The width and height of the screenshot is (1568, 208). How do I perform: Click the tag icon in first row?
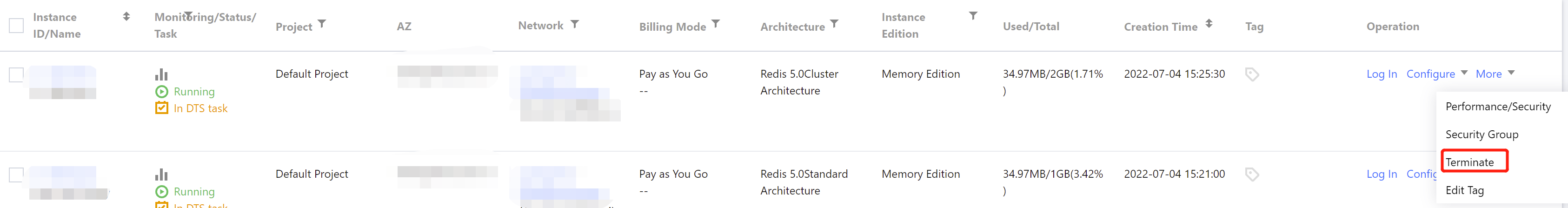[x=1251, y=74]
